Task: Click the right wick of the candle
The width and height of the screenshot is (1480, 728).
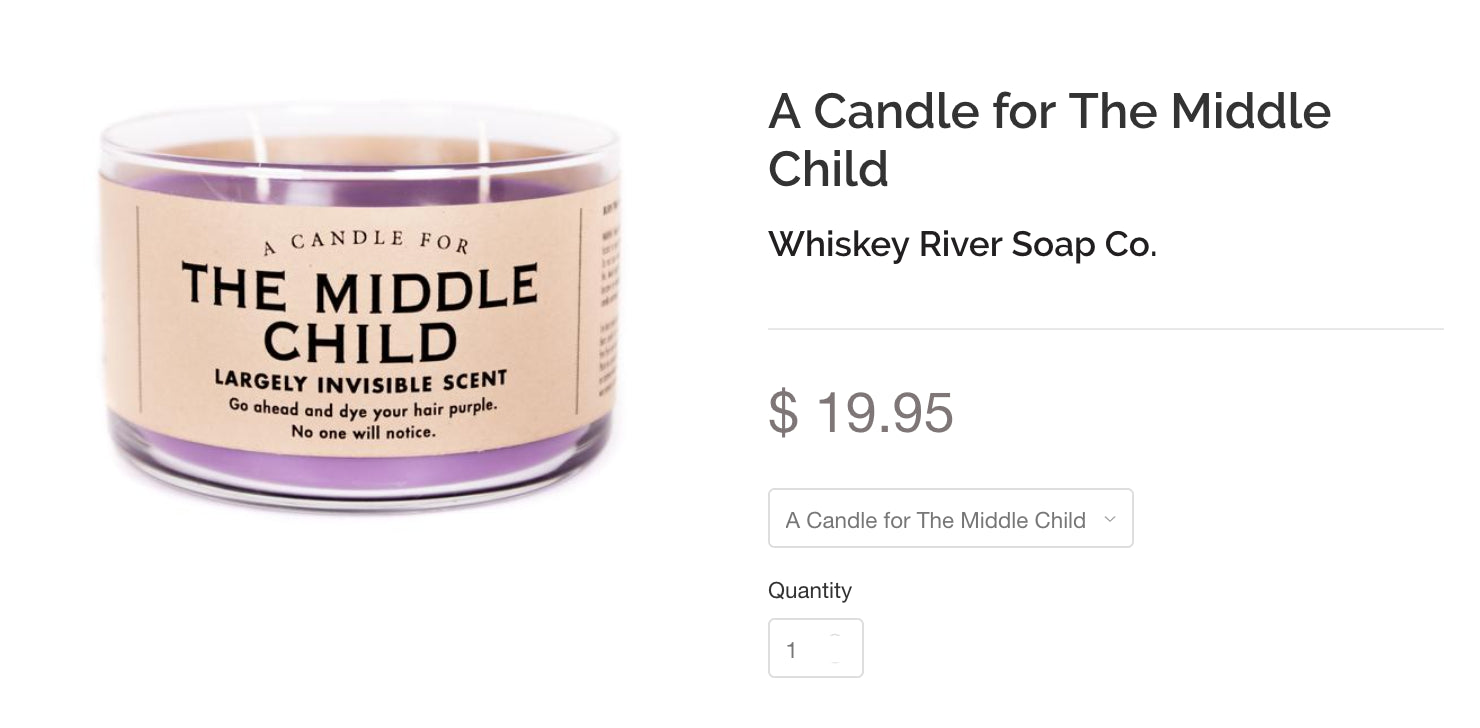Action: 484,155
